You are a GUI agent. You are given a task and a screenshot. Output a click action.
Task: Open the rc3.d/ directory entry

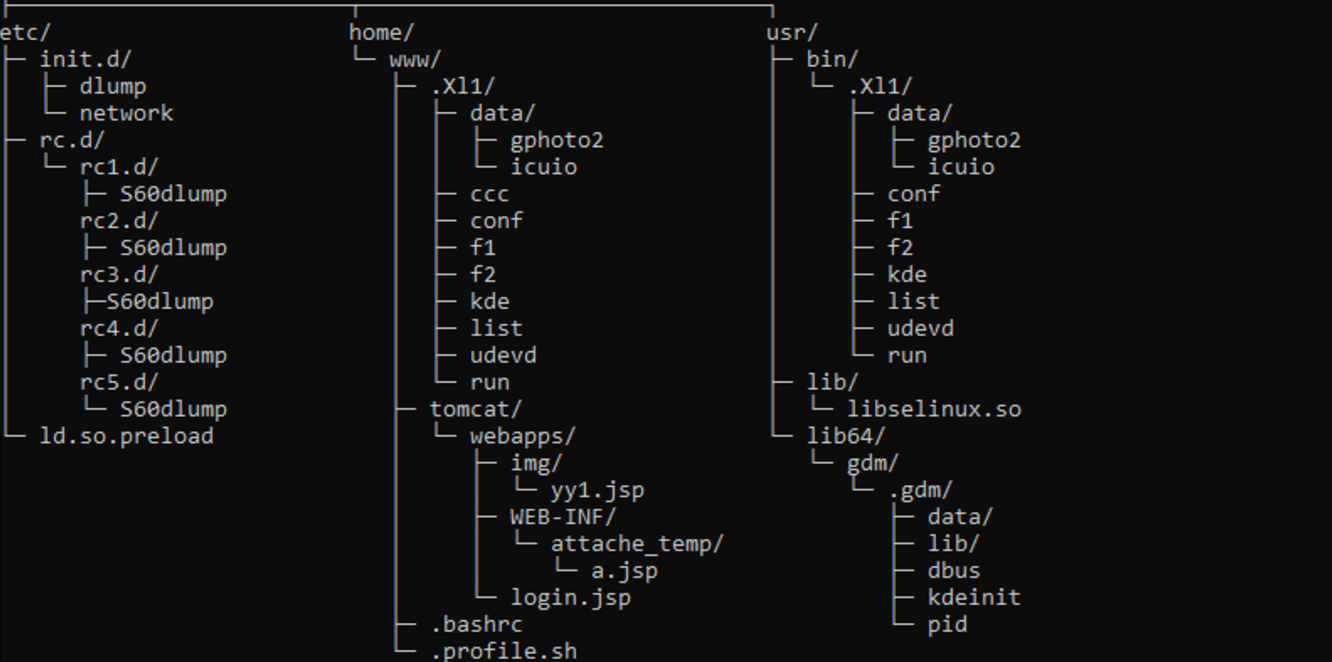119,275
